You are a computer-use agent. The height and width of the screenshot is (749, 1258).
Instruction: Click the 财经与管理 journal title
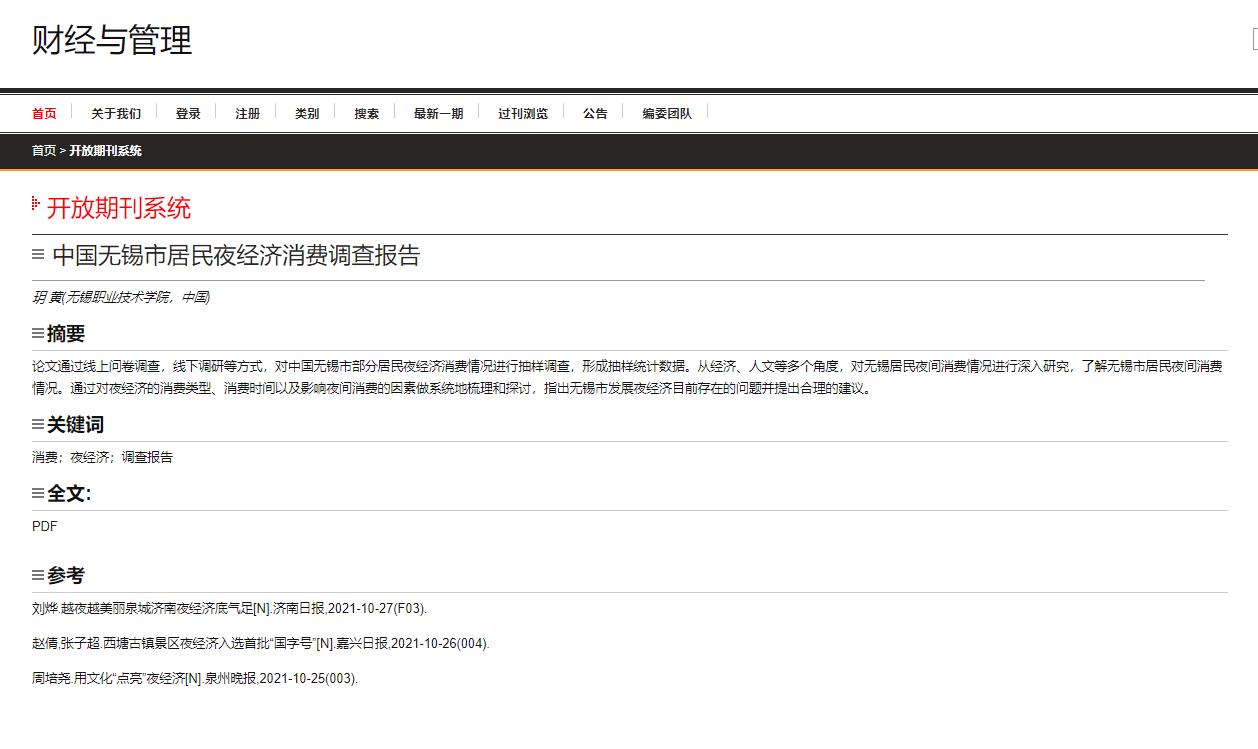pyautogui.click(x=112, y=40)
